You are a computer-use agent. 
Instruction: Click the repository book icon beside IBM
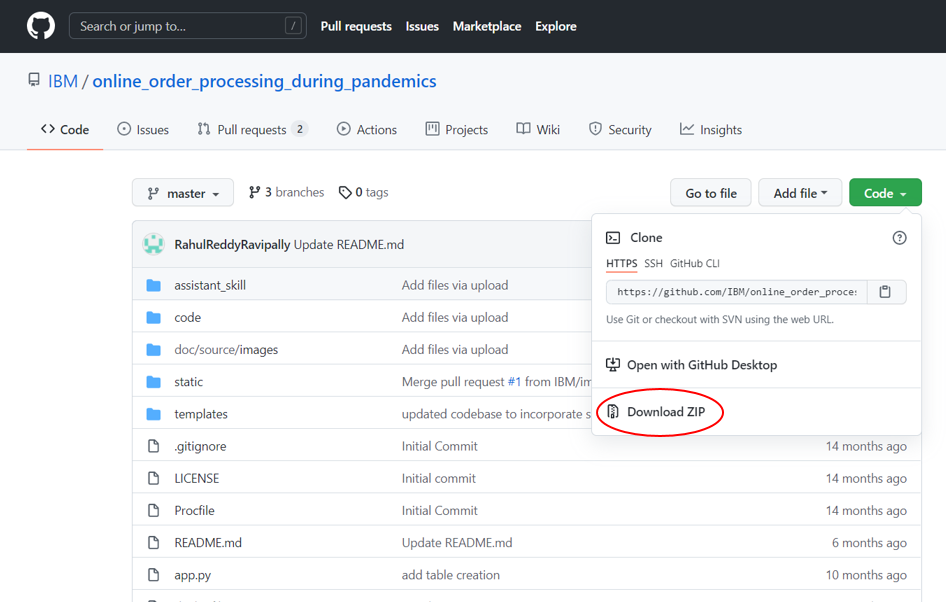coord(34,80)
